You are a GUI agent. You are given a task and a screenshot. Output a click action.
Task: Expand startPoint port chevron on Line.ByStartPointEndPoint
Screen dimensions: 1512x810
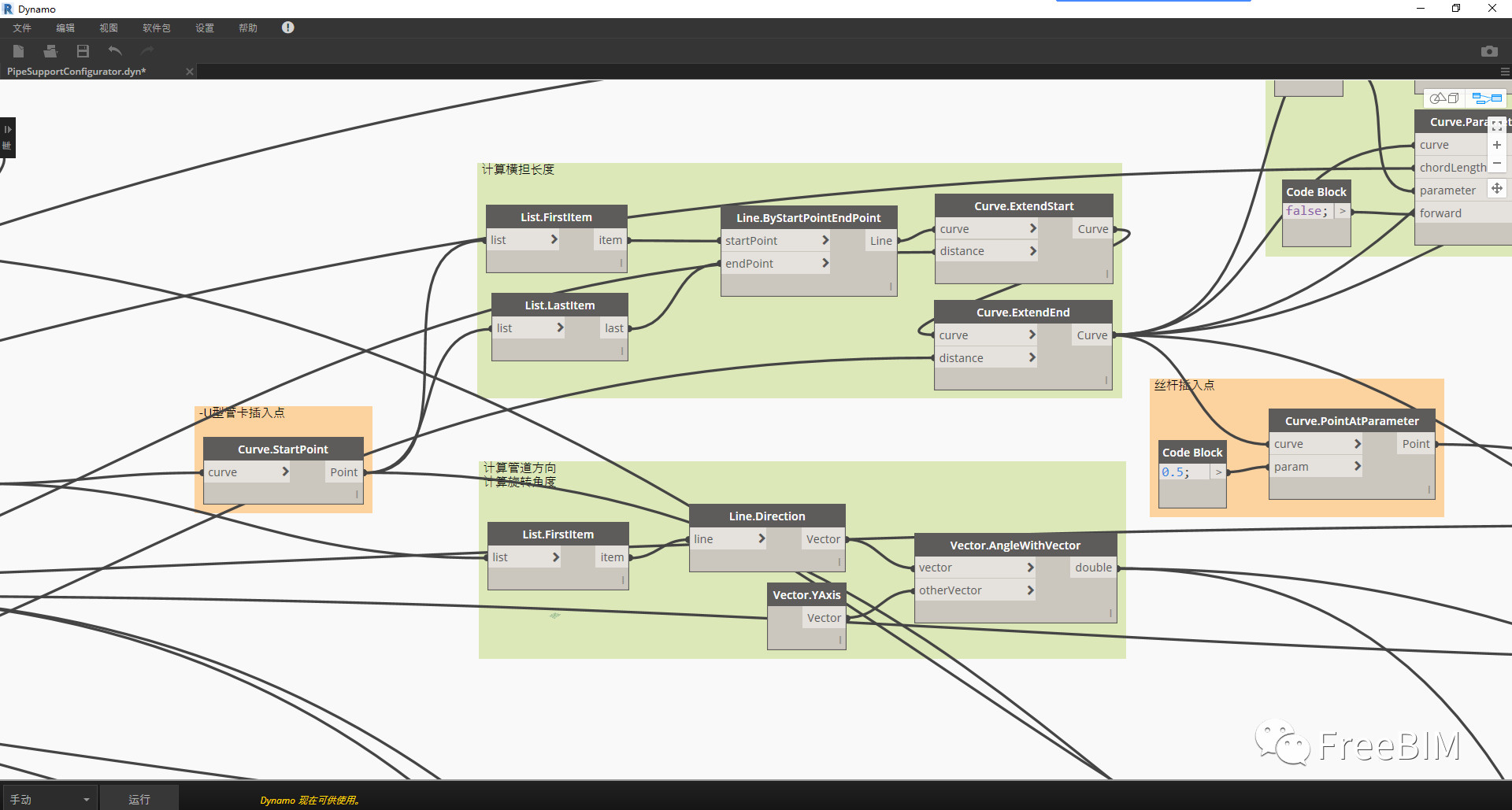click(825, 240)
